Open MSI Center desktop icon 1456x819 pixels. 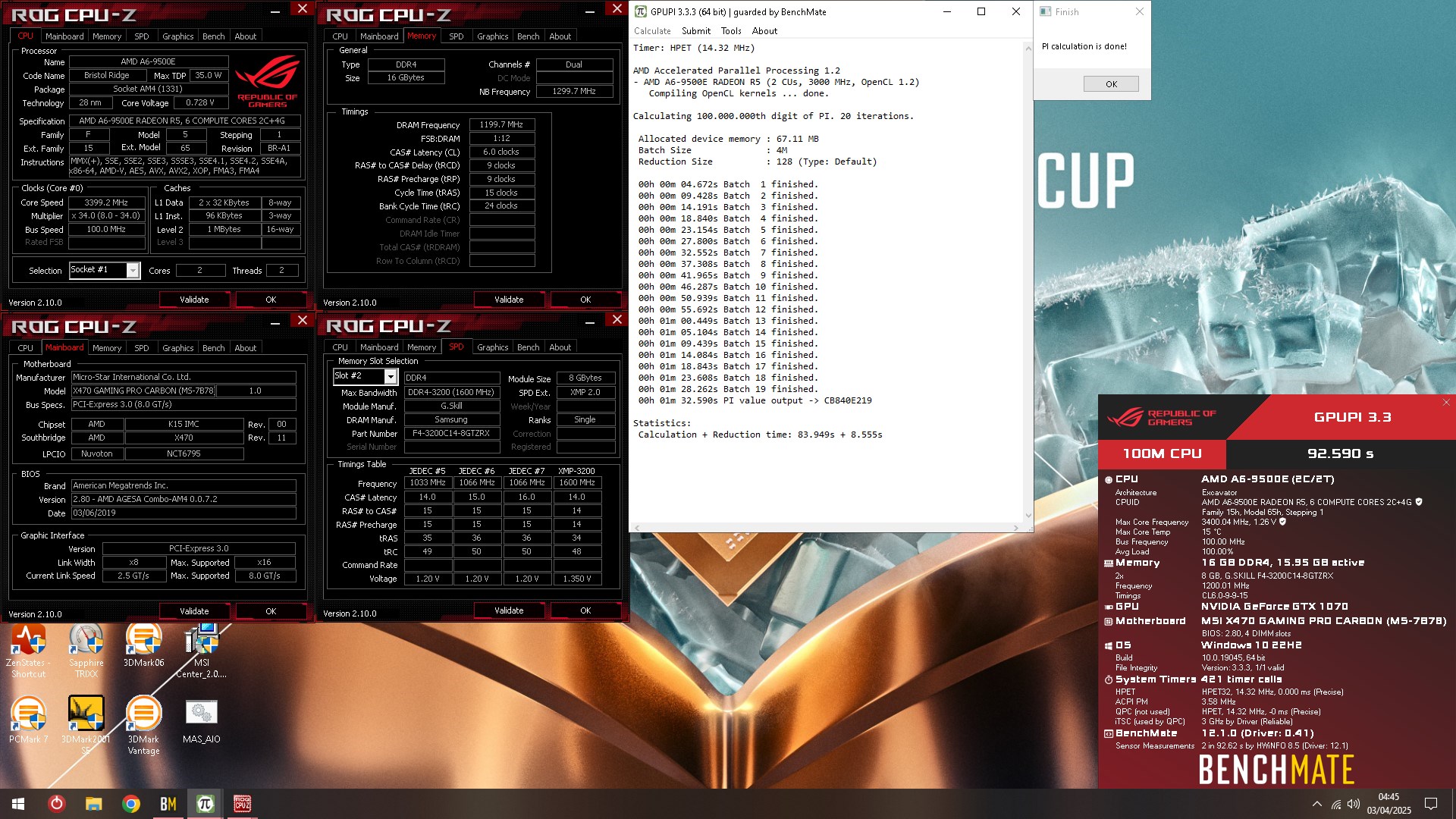pyautogui.click(x=201, y=650)
